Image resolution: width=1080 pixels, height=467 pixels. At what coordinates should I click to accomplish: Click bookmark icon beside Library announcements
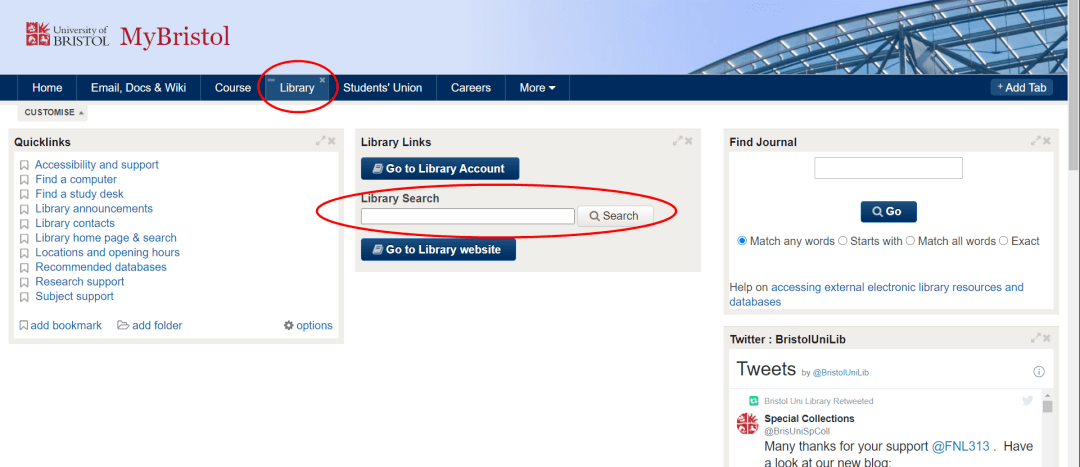coord(24,209)
